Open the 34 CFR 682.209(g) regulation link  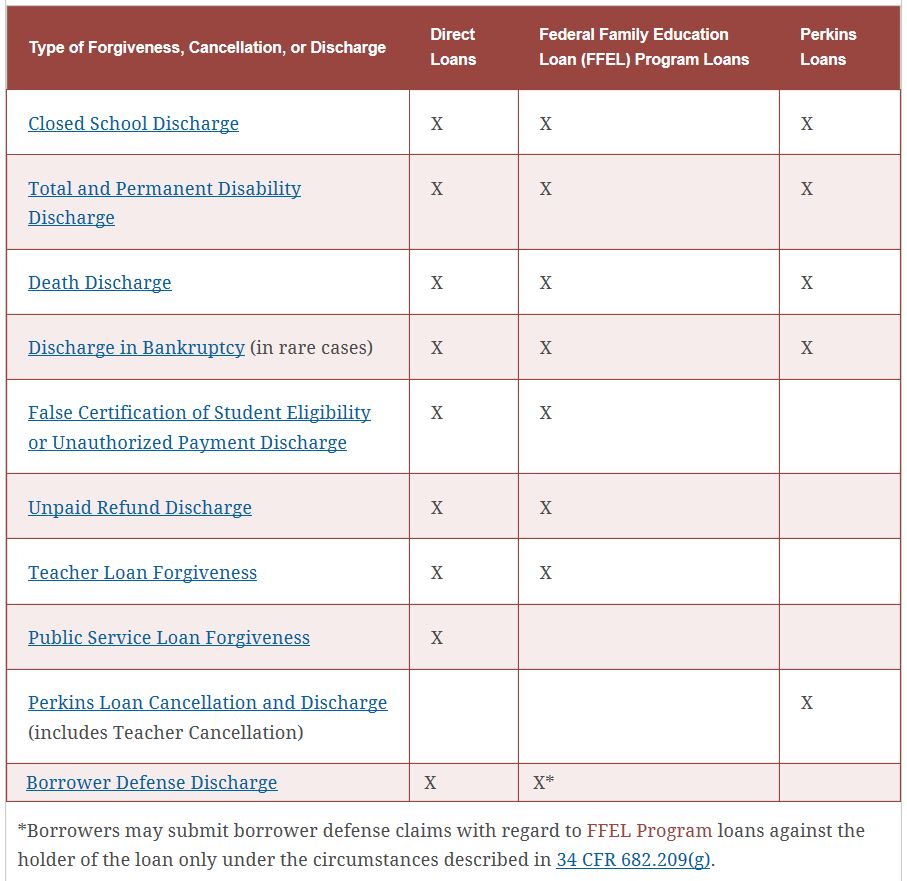click(633, 860)
